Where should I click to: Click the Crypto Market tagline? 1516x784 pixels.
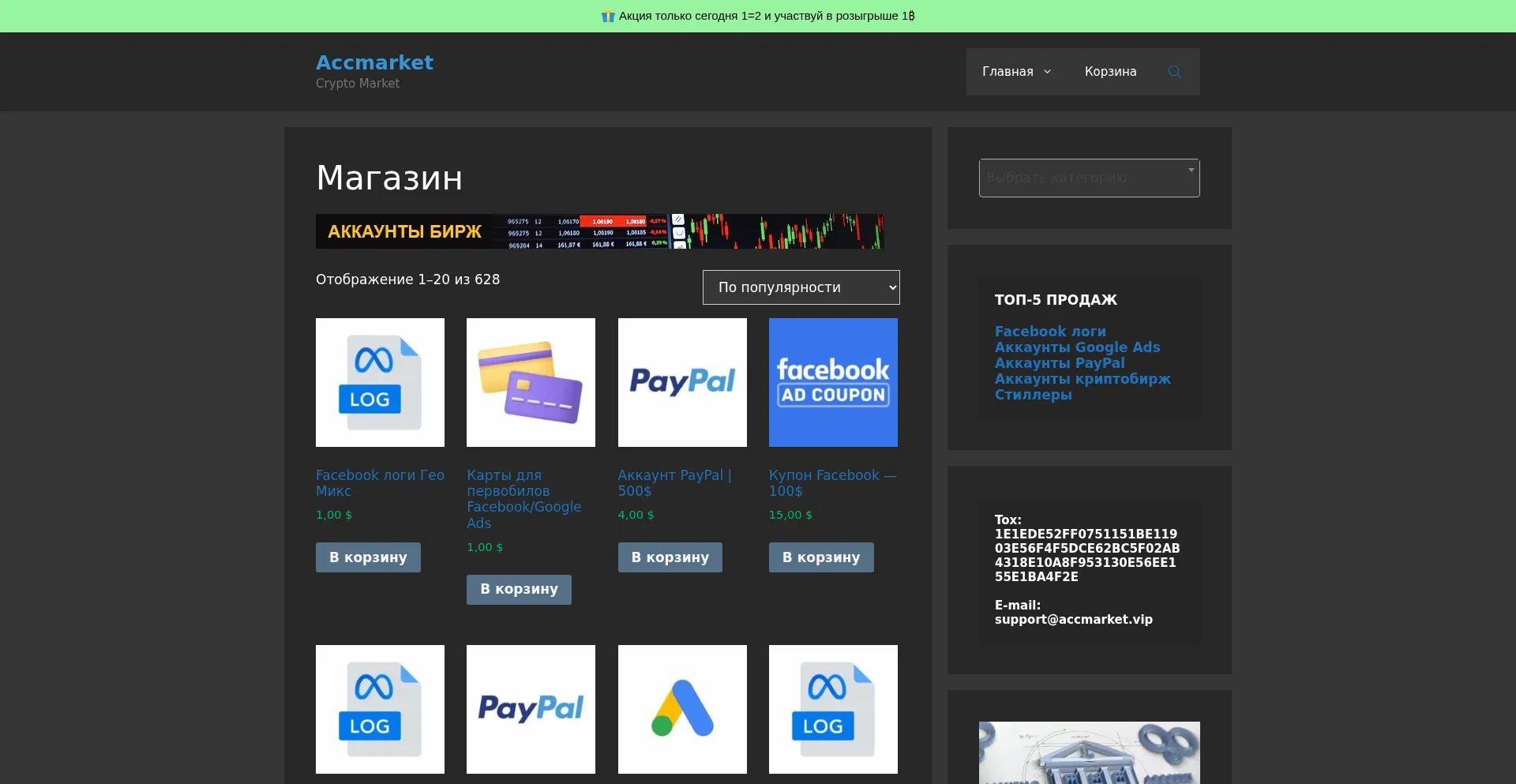(x=358, y=84)
